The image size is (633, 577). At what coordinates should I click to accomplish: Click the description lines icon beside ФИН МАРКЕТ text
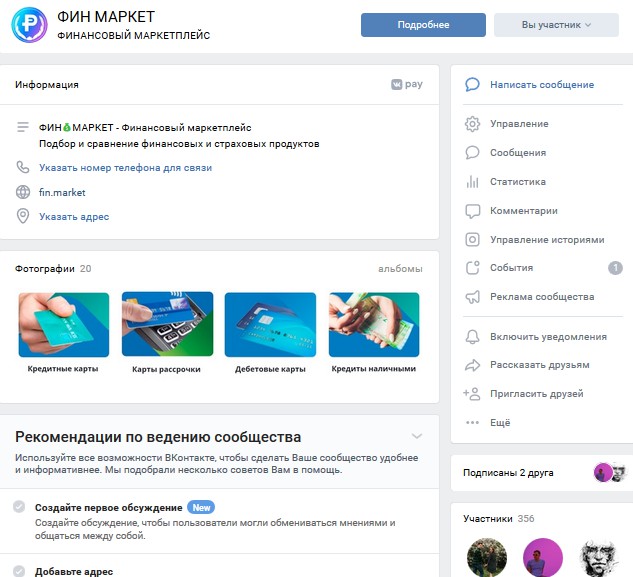pyautogui.click(x=23, y=127)
